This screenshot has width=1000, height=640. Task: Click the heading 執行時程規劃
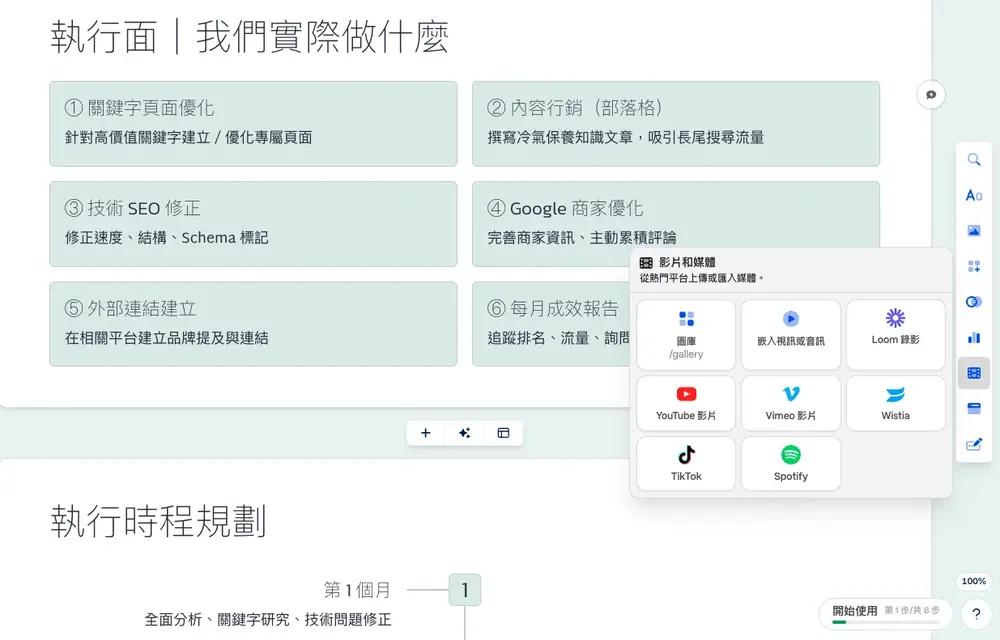pos(158,521)
